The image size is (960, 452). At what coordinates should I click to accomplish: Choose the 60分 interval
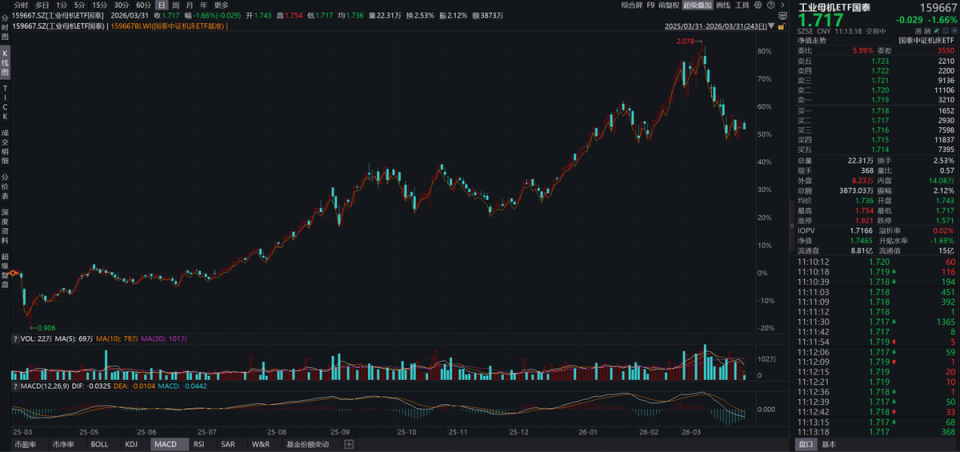point(143,5)
